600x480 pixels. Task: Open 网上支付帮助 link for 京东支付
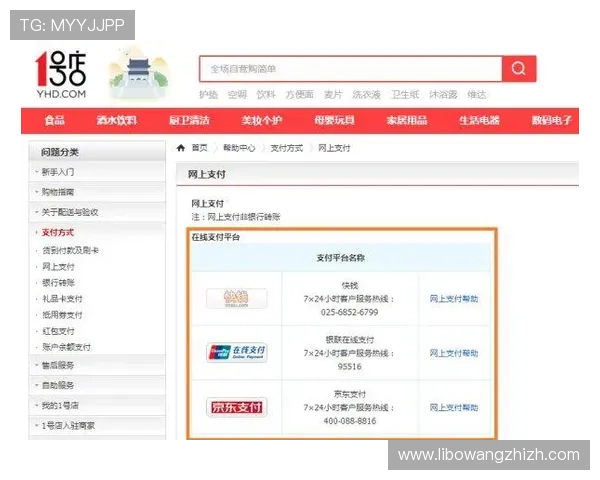coord(454,407)
